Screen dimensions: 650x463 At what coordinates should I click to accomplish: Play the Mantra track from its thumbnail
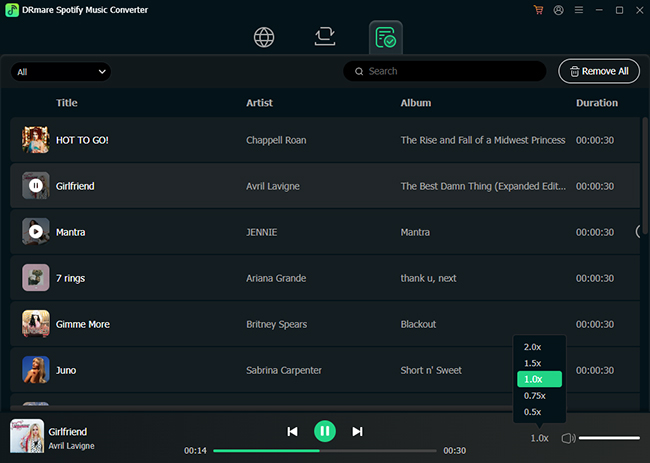[36, 232]
